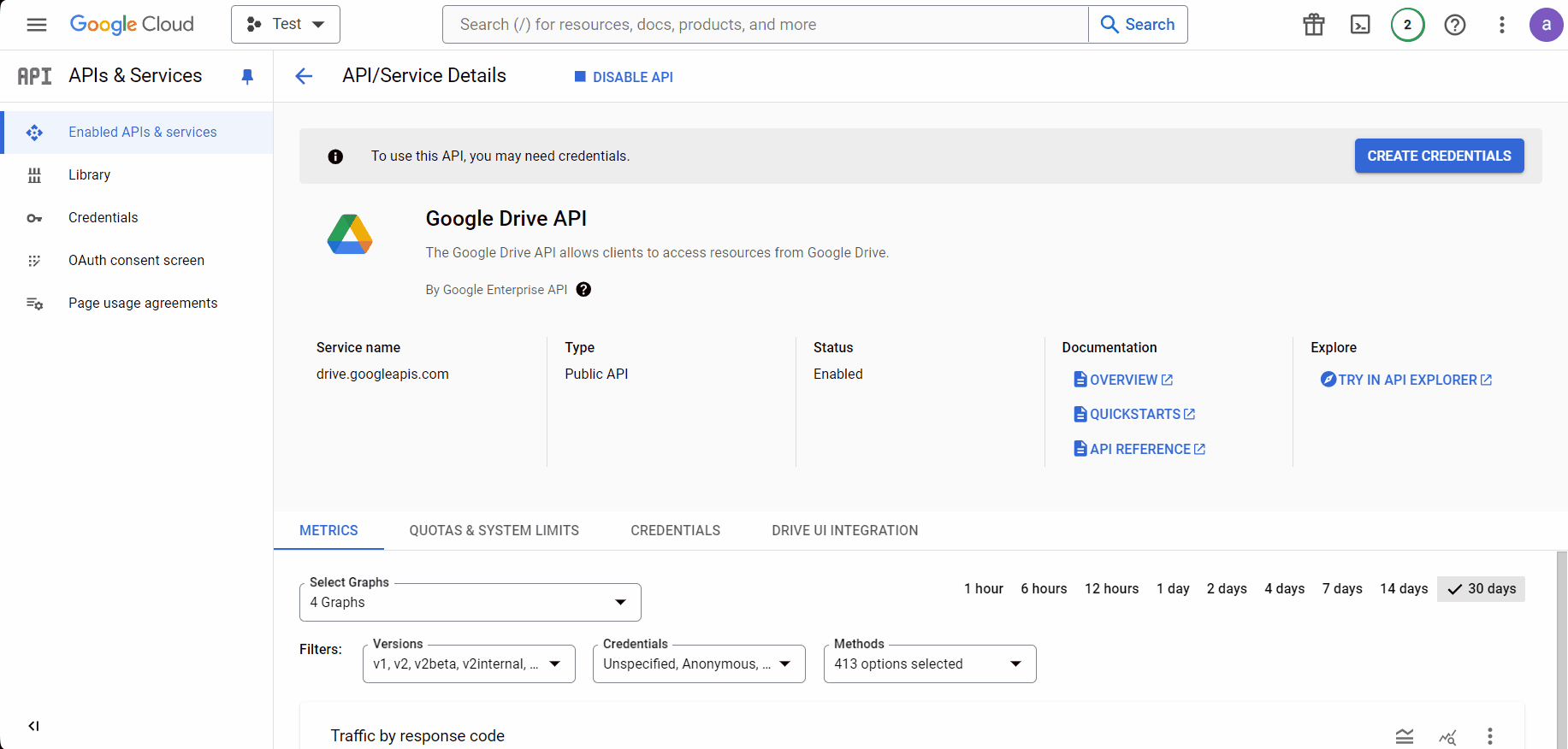The width and height of the screenshot is (1568, 749).
Task: Open Library in the sidebar
Action: [137, 175]
